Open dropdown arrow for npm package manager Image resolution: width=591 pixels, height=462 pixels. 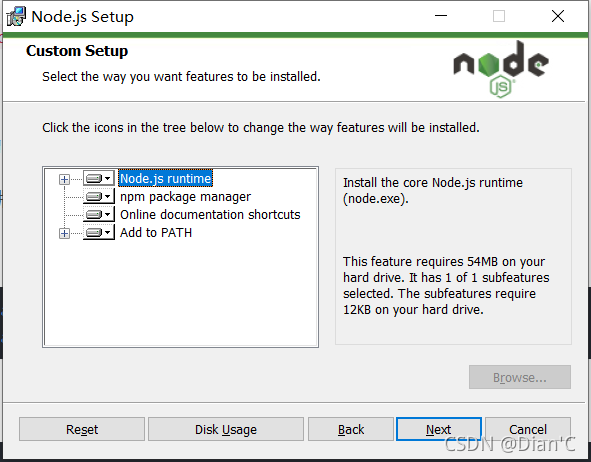(x=108, y=197)
